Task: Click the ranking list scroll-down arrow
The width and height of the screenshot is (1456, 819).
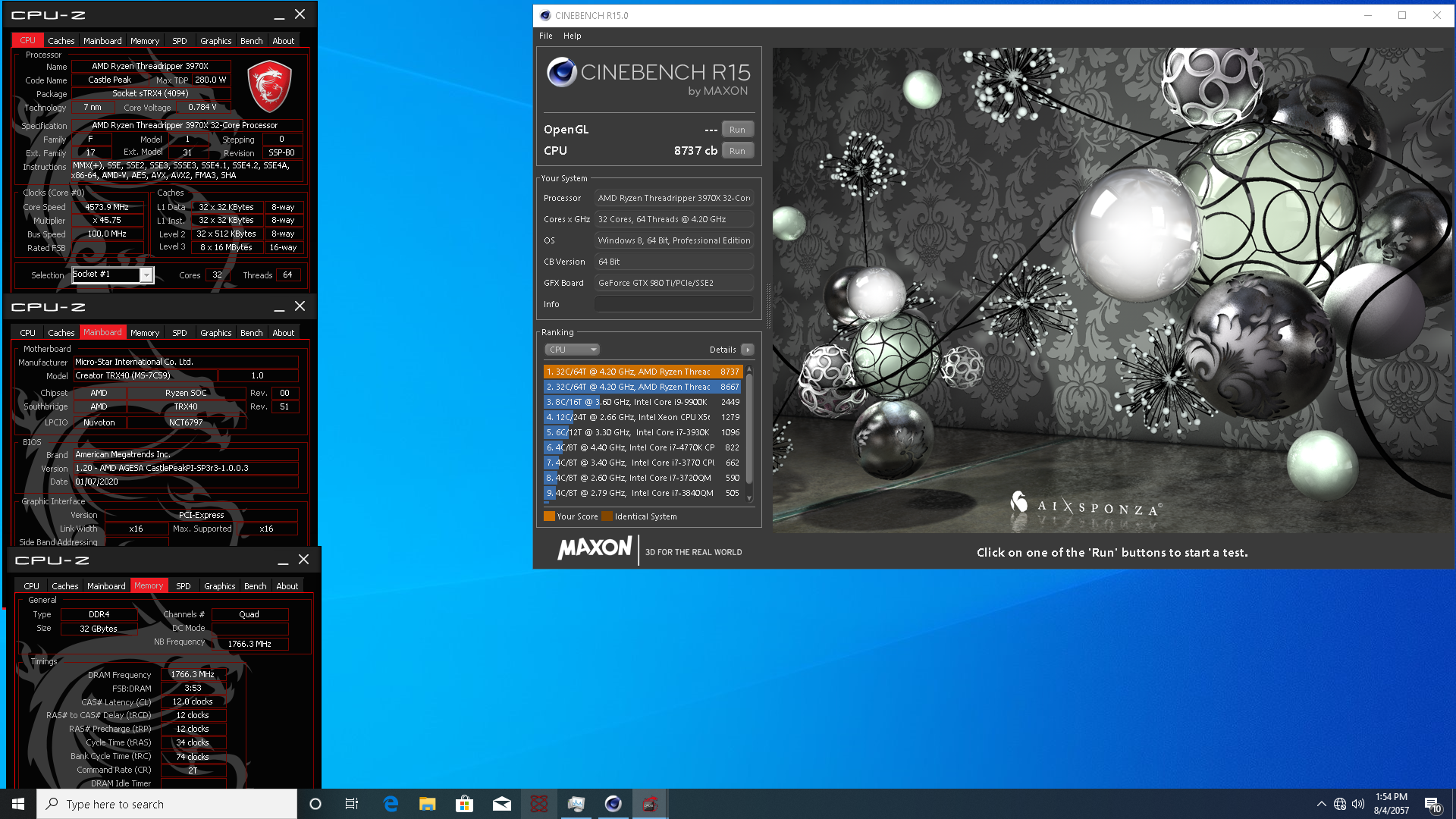Action: click(x=749, y=498)
